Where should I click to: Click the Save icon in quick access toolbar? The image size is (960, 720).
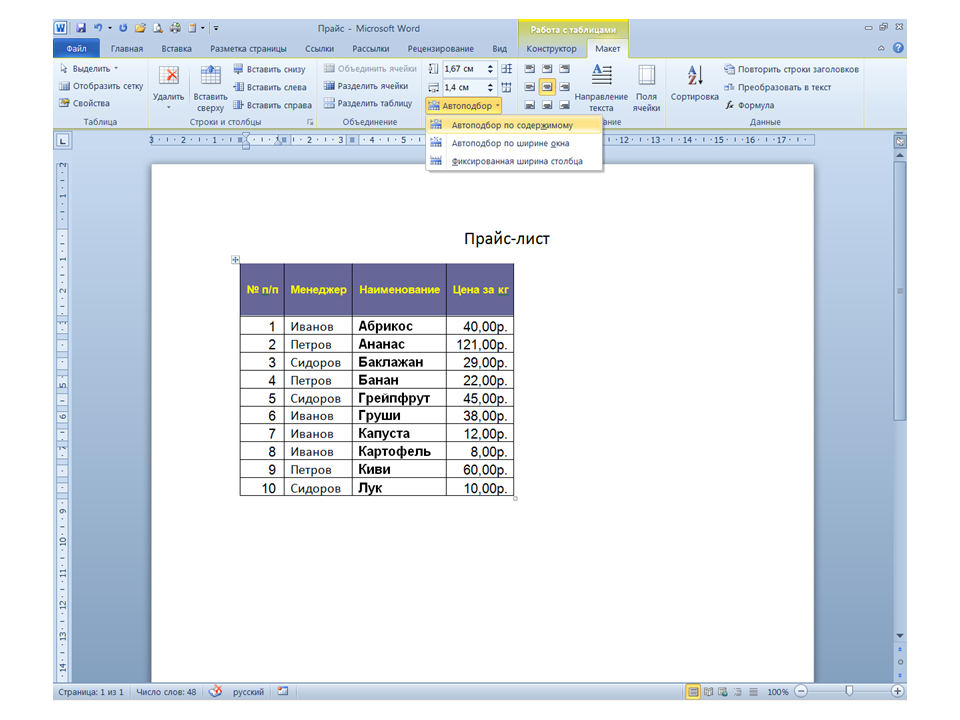(x=81, y=29)
